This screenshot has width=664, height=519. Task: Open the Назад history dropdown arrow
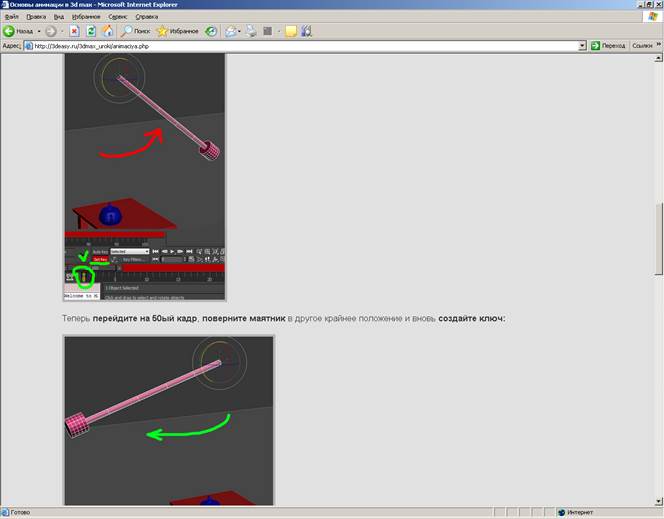pyautogui.click(x=39, y=31)
